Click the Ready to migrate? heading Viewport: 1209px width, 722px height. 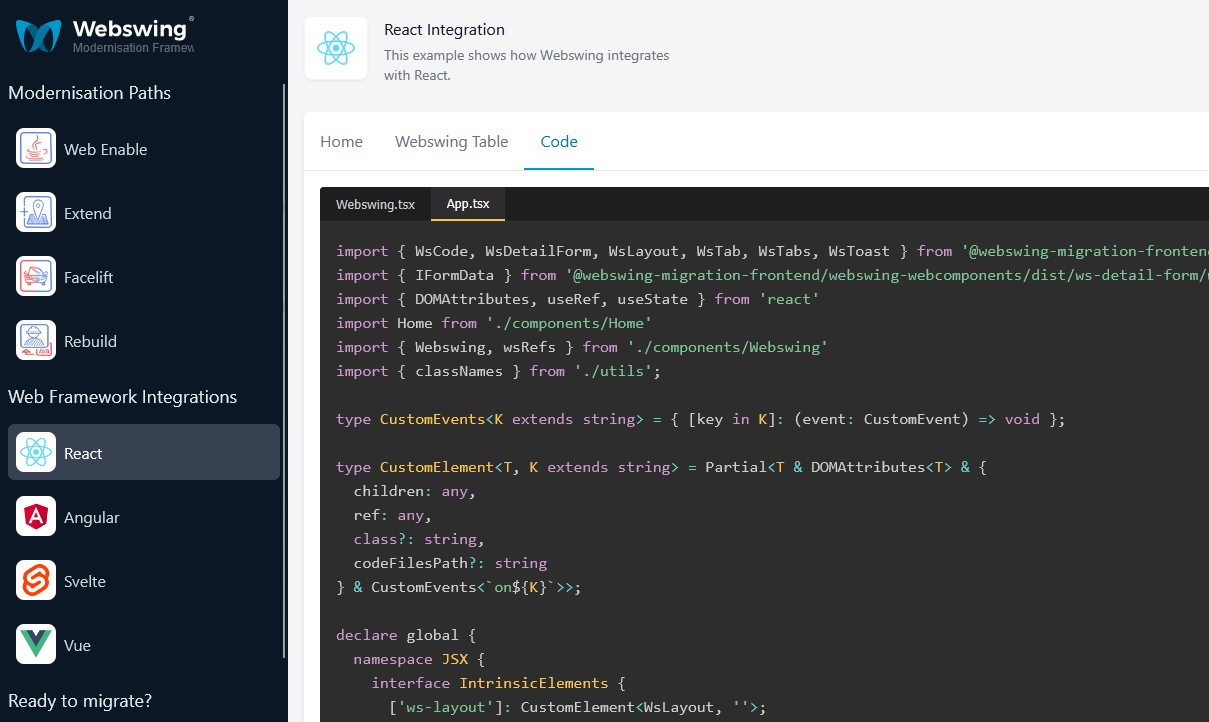80,701
